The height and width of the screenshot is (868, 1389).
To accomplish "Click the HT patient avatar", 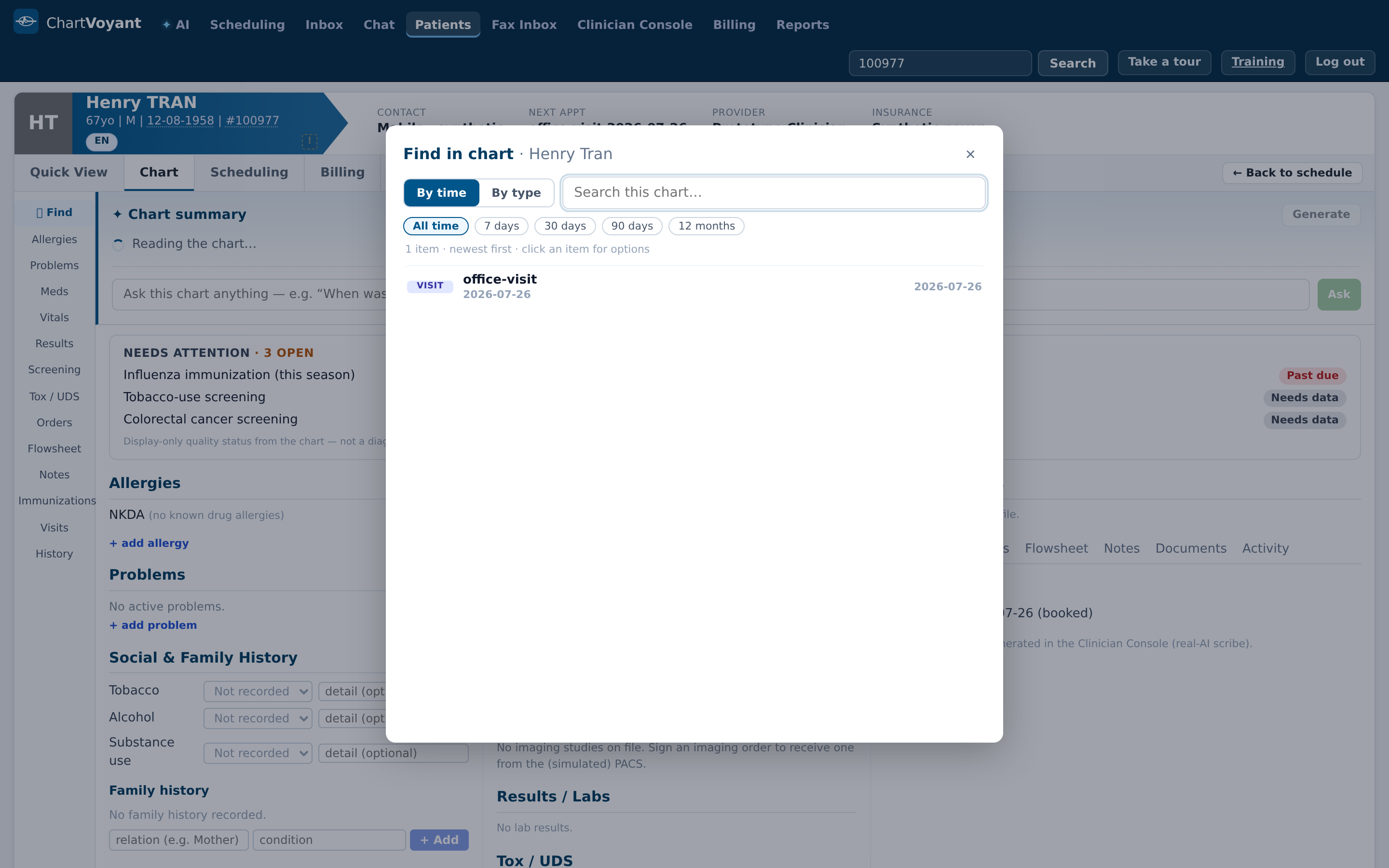I will (x=43, y=123).
